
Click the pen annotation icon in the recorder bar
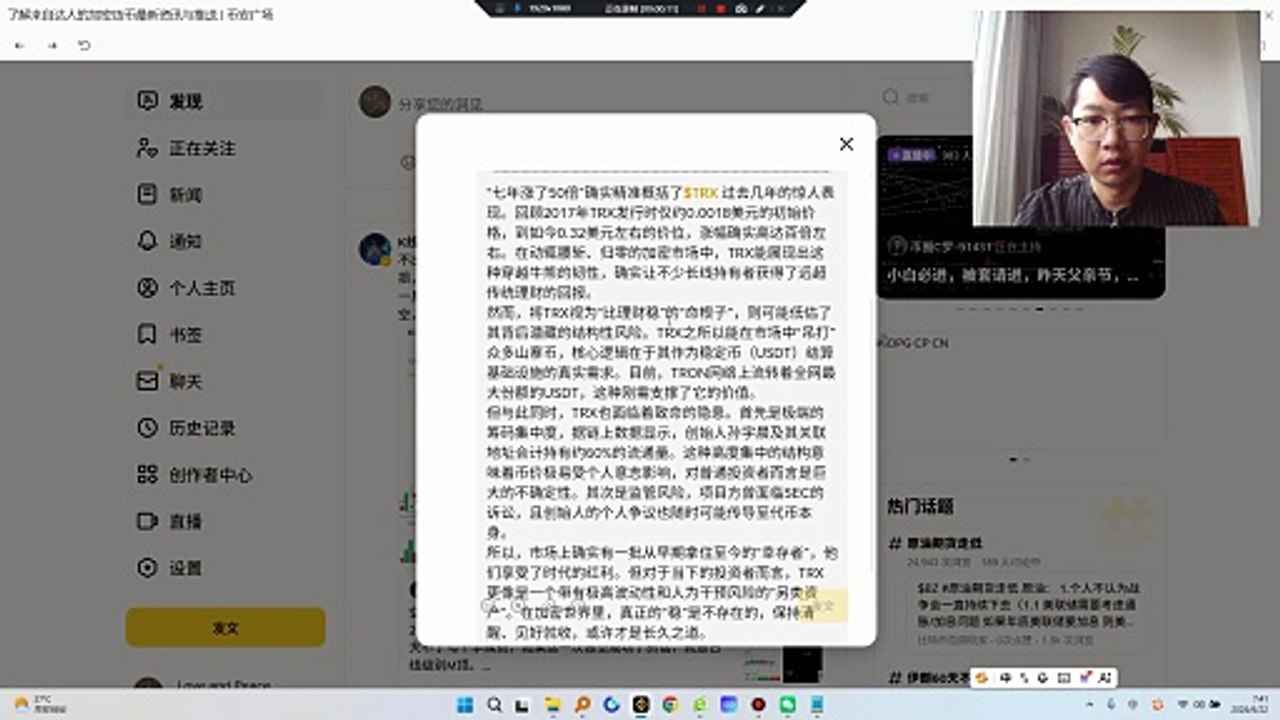(760, 8)
